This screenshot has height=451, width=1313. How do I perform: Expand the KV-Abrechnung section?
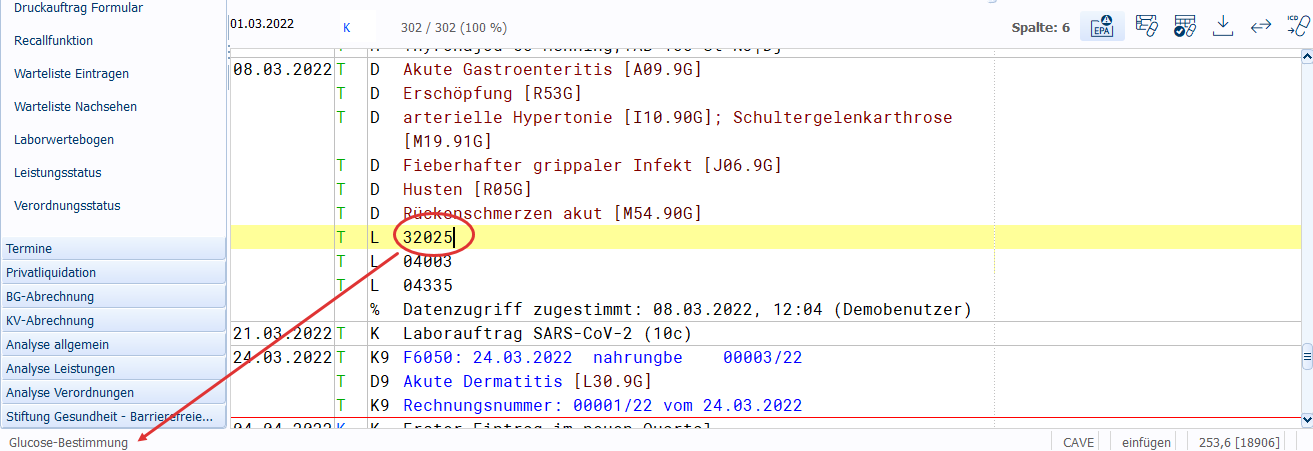click(113, 320)
